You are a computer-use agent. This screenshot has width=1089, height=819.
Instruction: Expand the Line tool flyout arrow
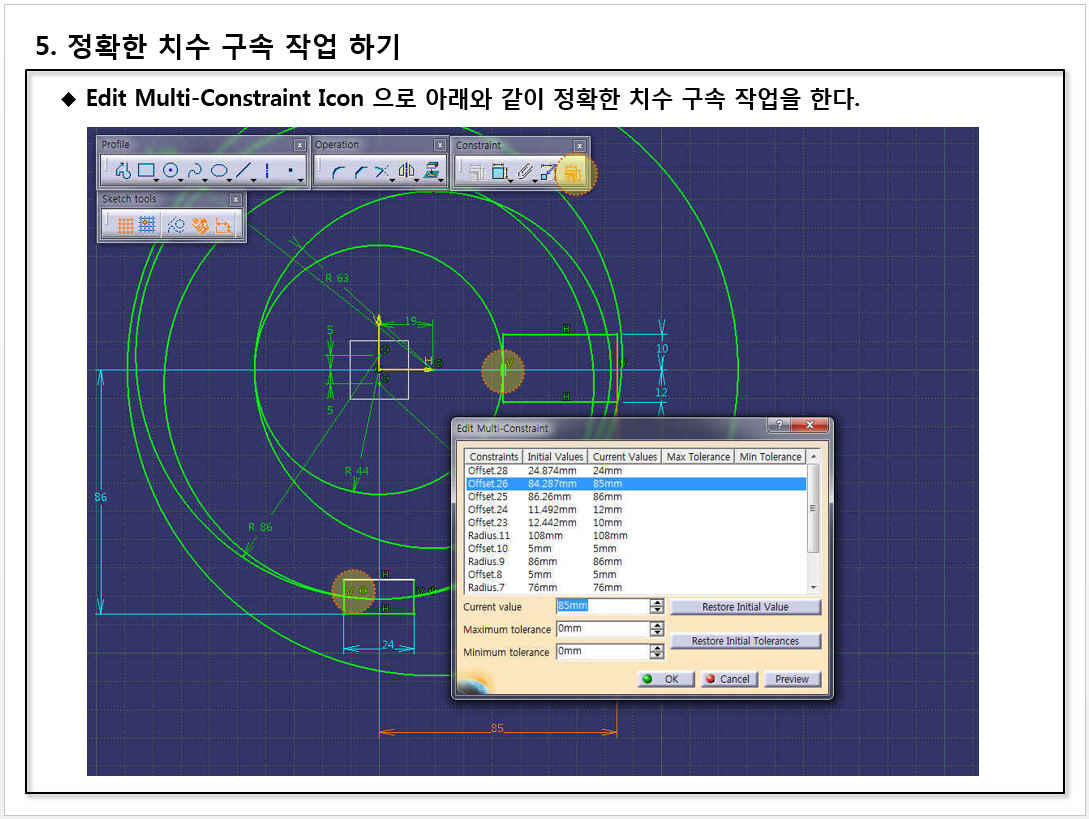point(254,180)
